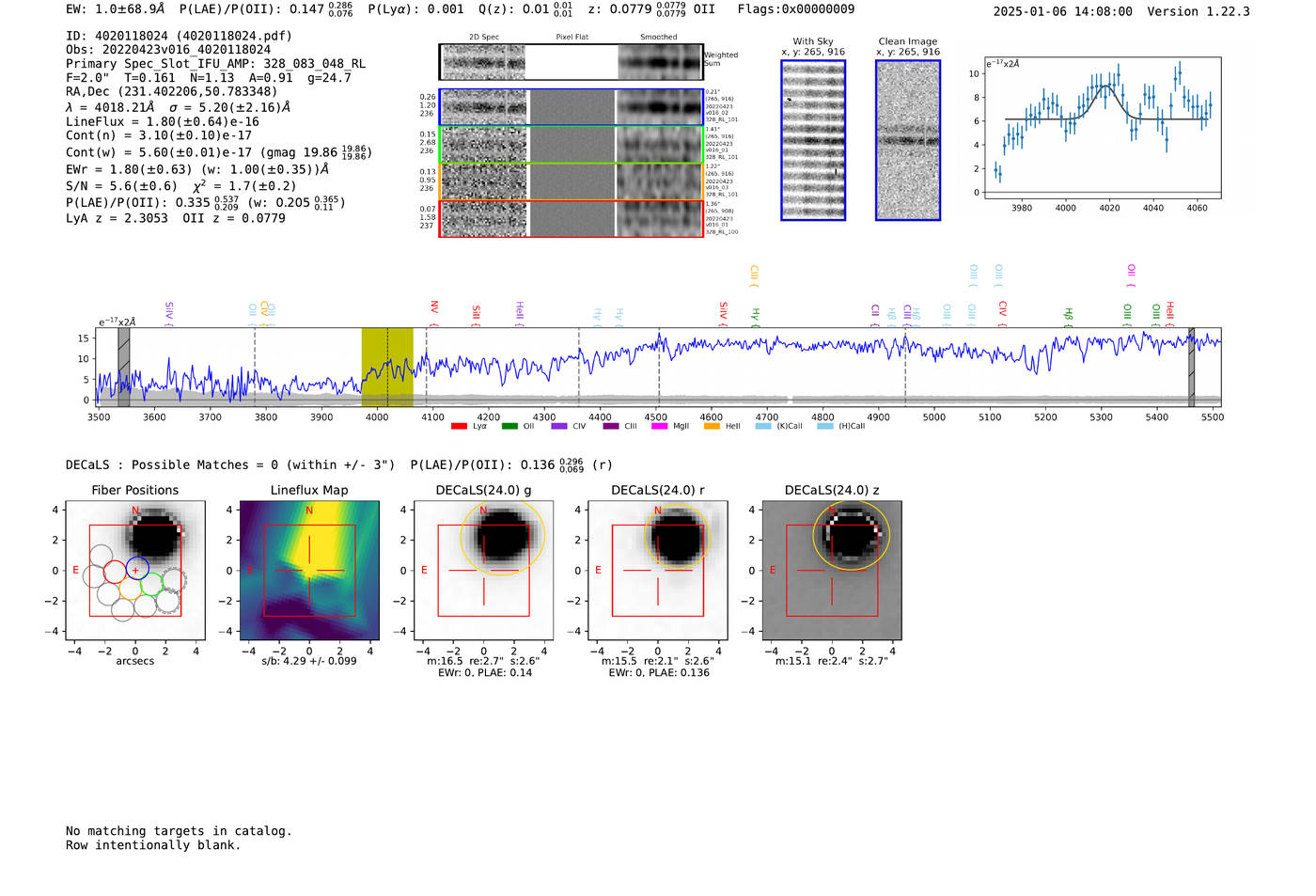The width and height of the screenshot is (1316, 896).
Task: Click the Weighted Sum 2D spectrum strip
Action: click(571, 62)
